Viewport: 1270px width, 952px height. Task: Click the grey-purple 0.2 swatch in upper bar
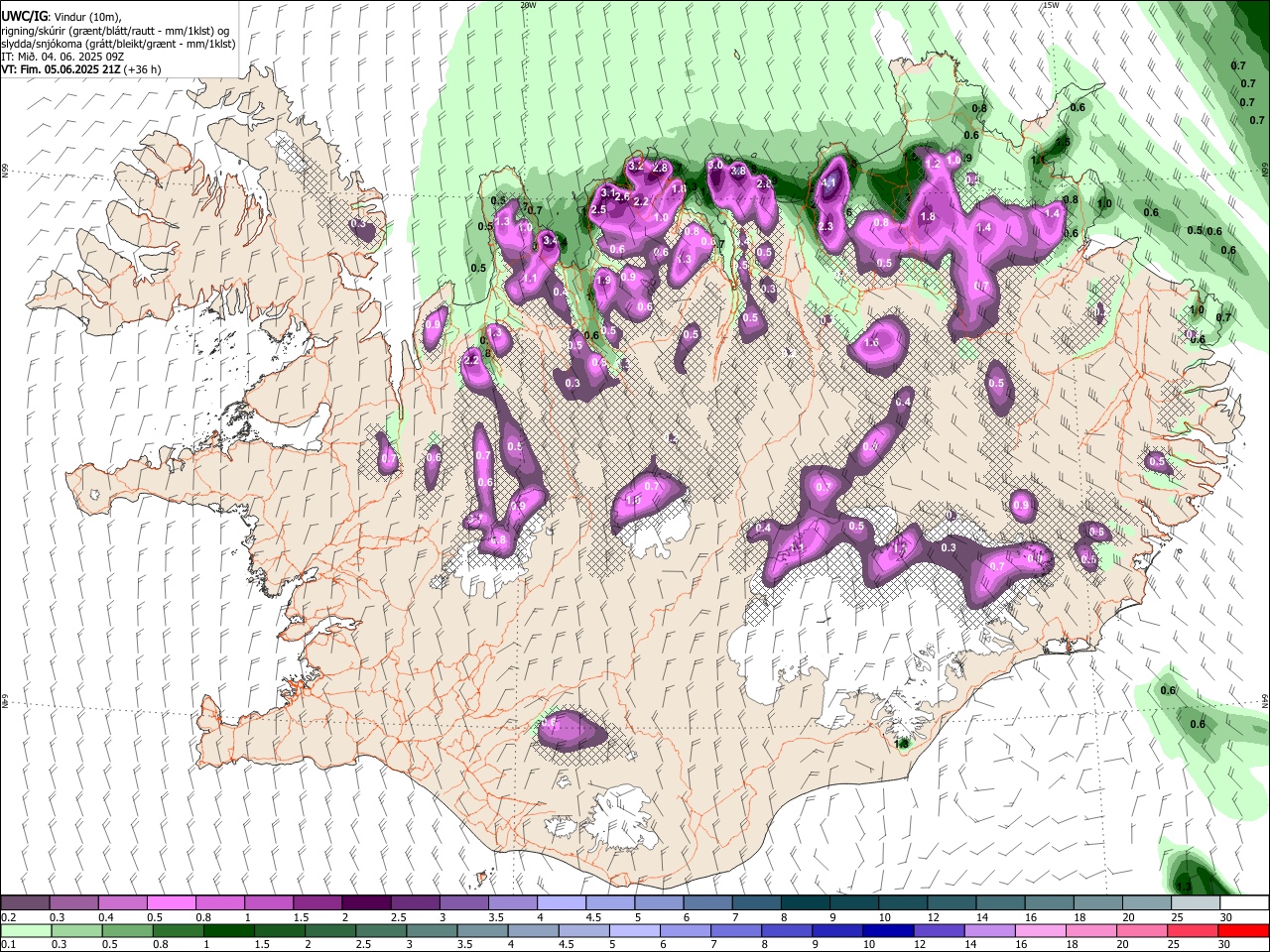pyautogui.click(x=25, y=903)
